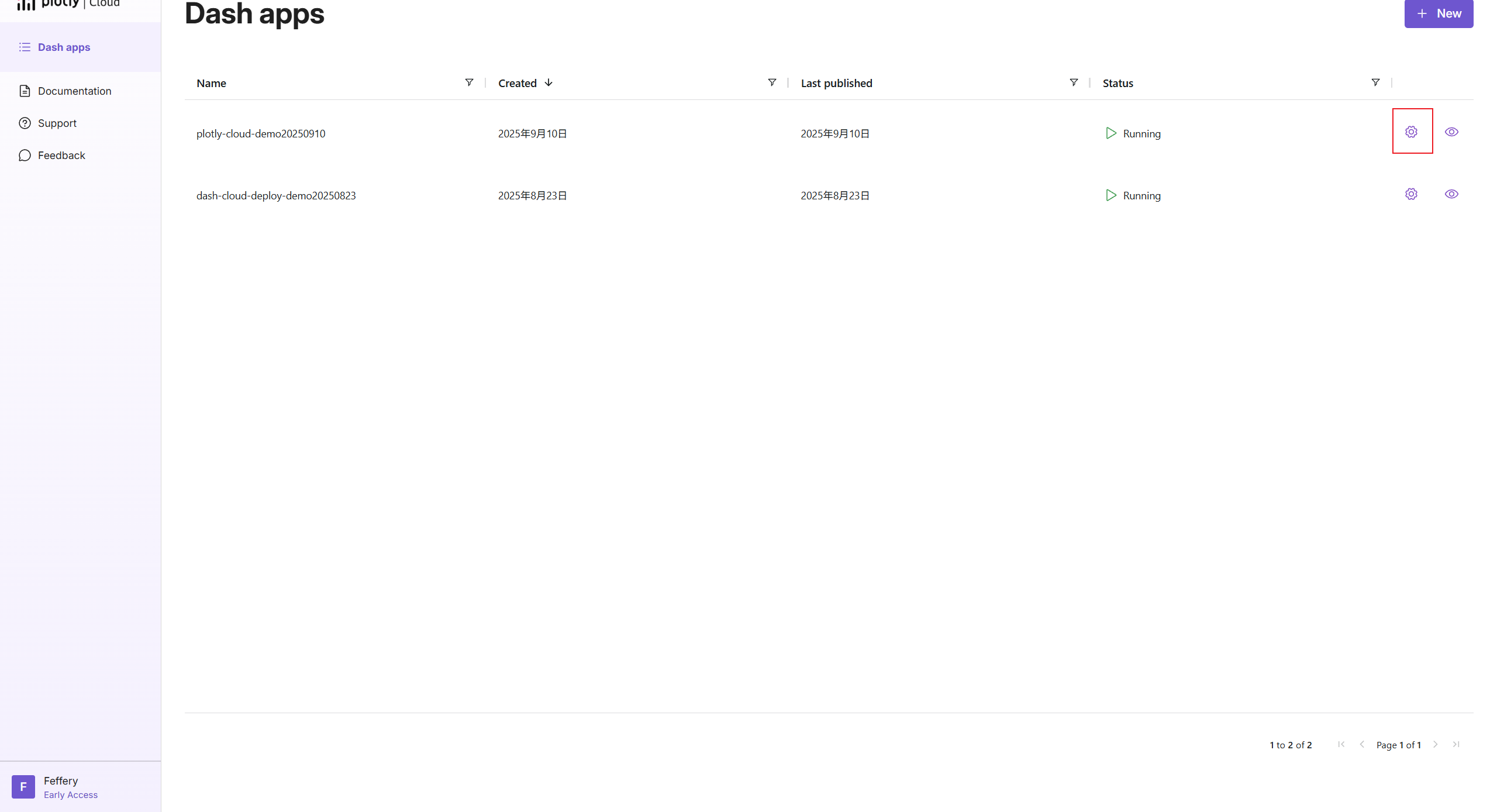Jump to the first page arrow
1497x812 pixels.
click(1341, 744)
